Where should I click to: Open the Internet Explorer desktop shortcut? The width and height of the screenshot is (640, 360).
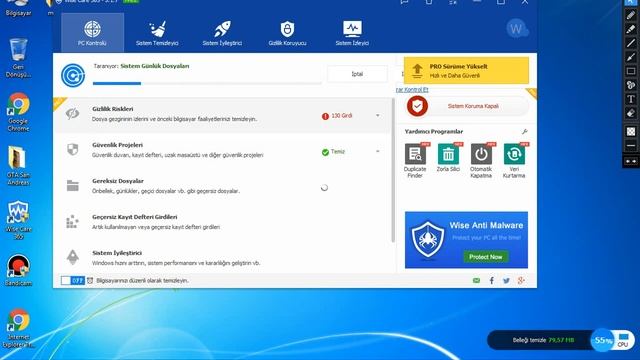pos(18,328)
